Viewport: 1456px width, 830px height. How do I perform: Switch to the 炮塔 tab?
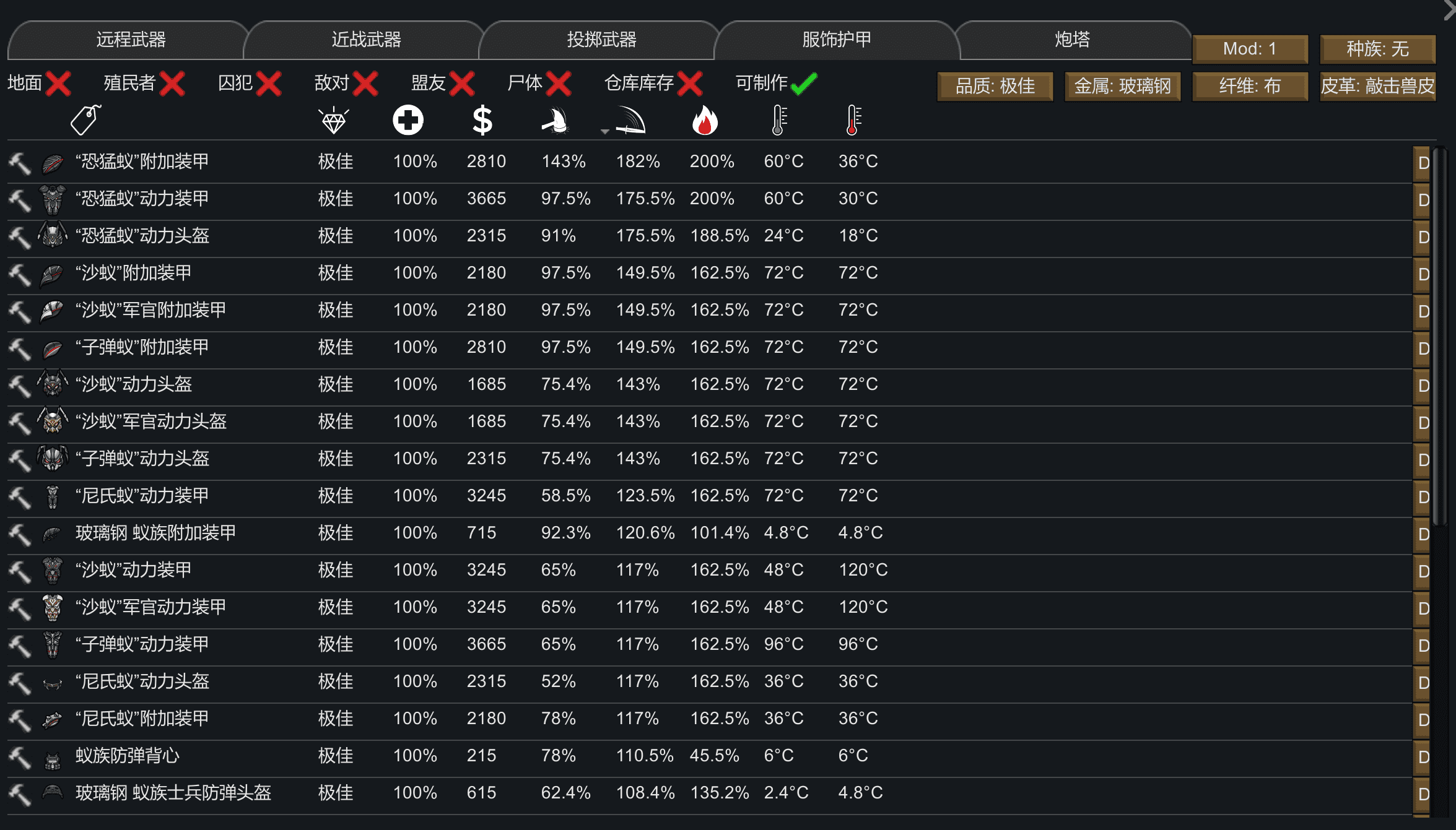click(1073, 40)
